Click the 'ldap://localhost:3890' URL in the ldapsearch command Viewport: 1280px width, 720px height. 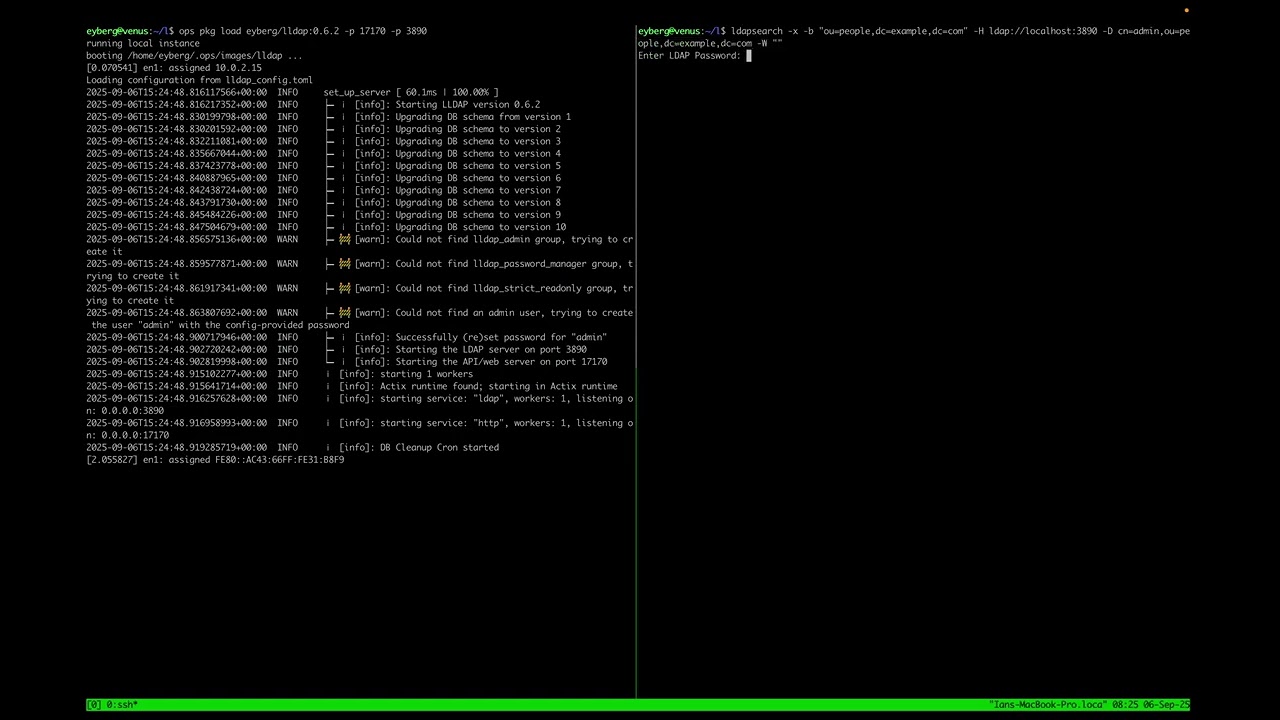coord(1043,31)
